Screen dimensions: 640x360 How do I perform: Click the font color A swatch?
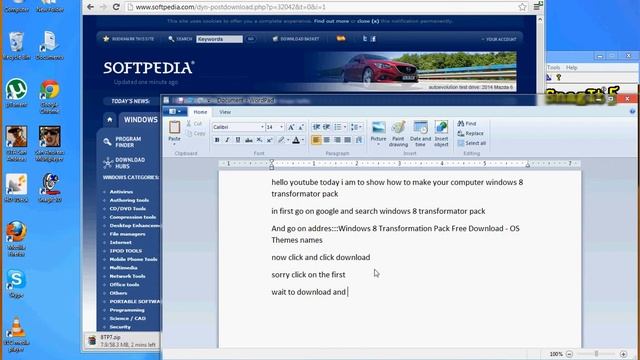click(x=296, y=140)
